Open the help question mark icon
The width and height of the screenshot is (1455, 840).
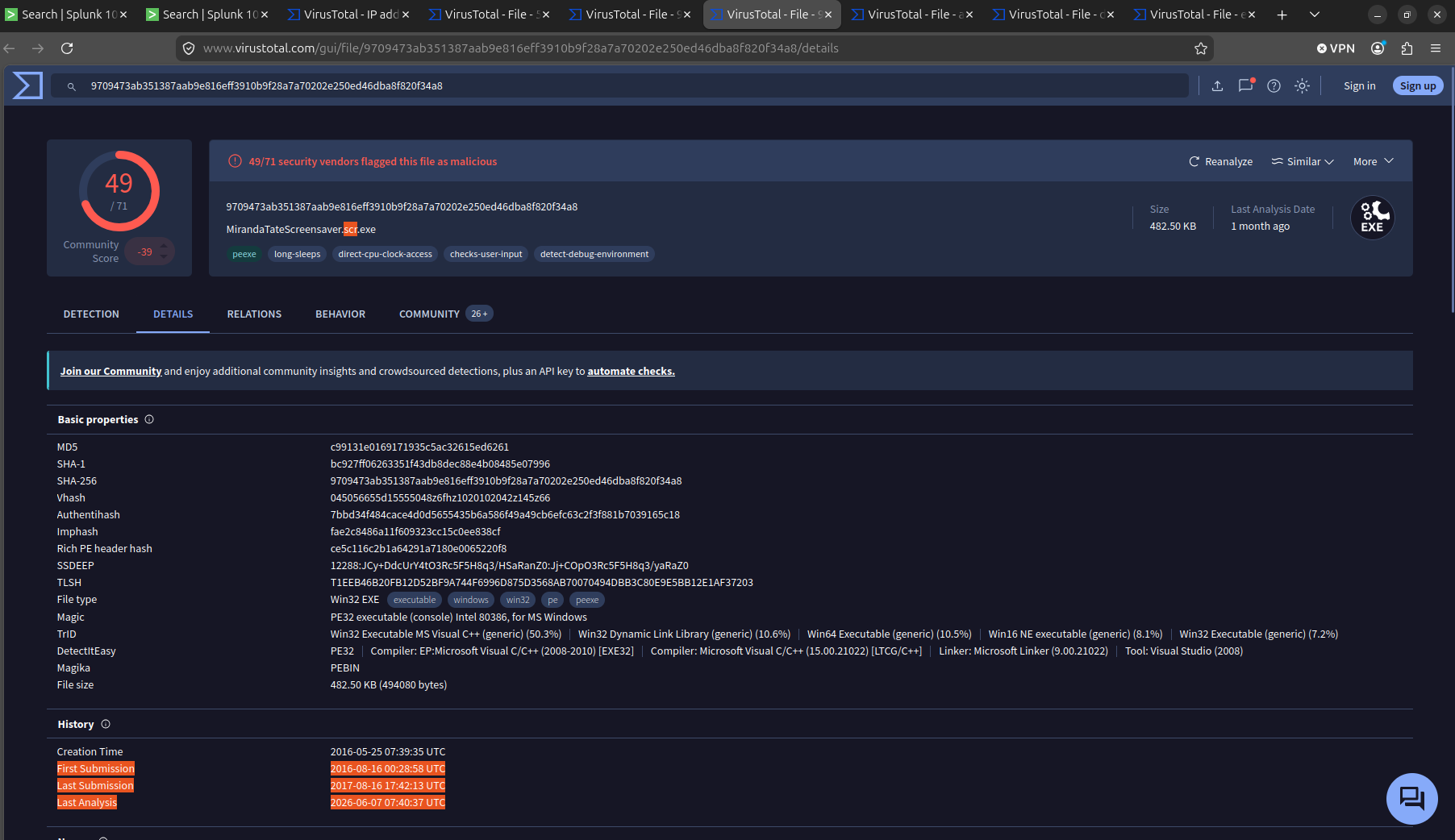1274,85
